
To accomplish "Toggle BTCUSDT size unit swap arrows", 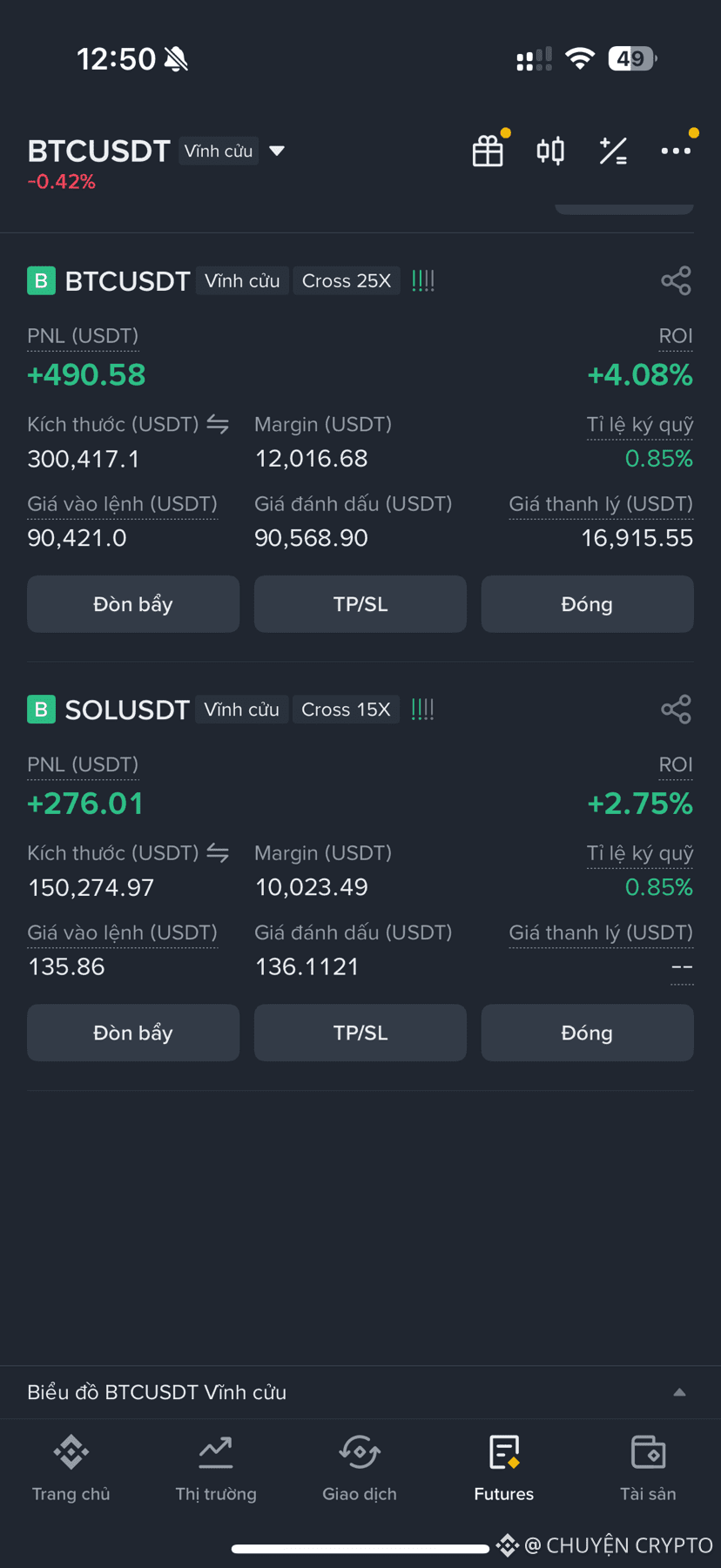I will (218, 424).
